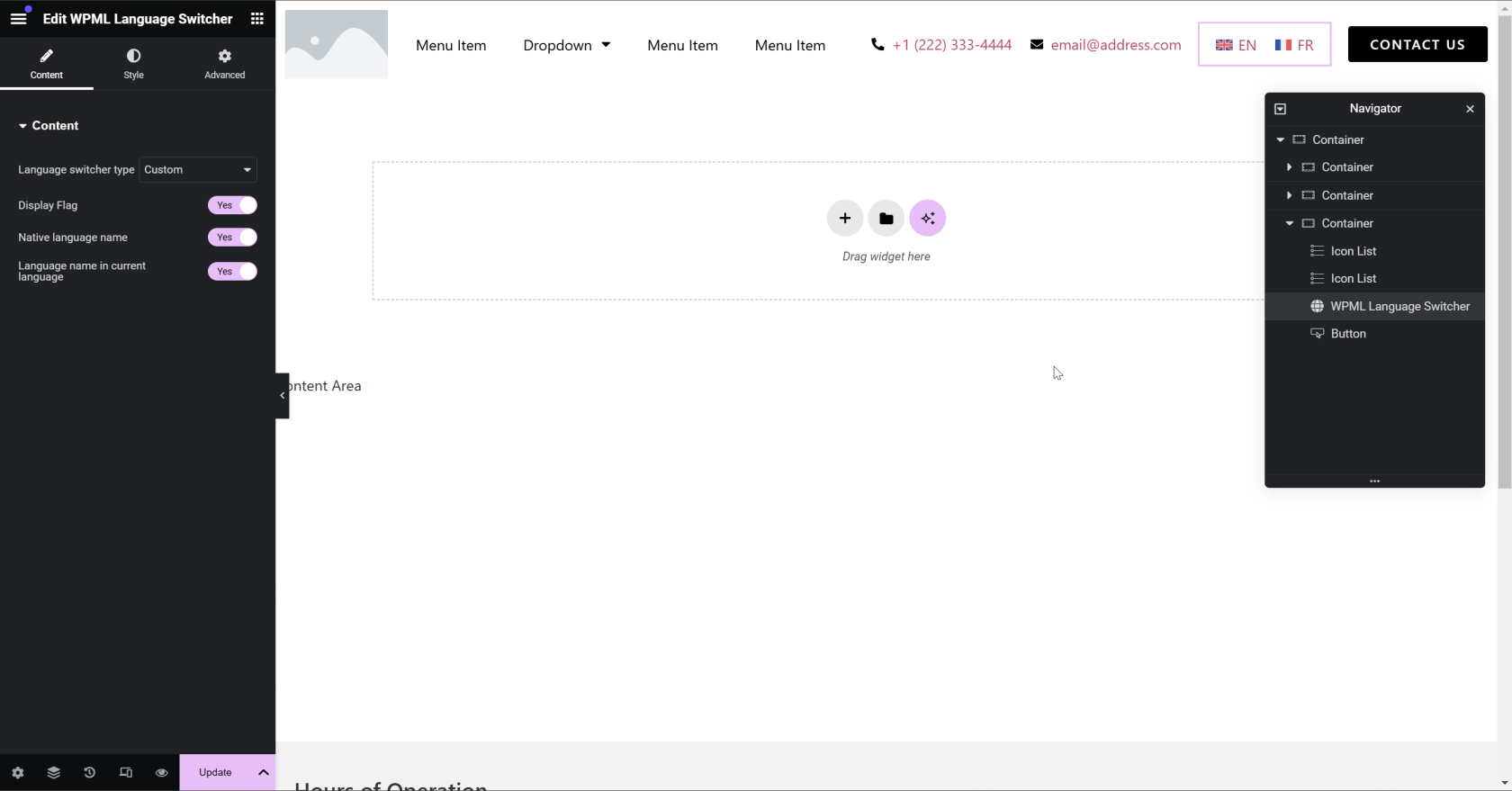1512x791 pixels.
Task: Open the Elementor hamburger menu
Action: (x=18, y=18)
